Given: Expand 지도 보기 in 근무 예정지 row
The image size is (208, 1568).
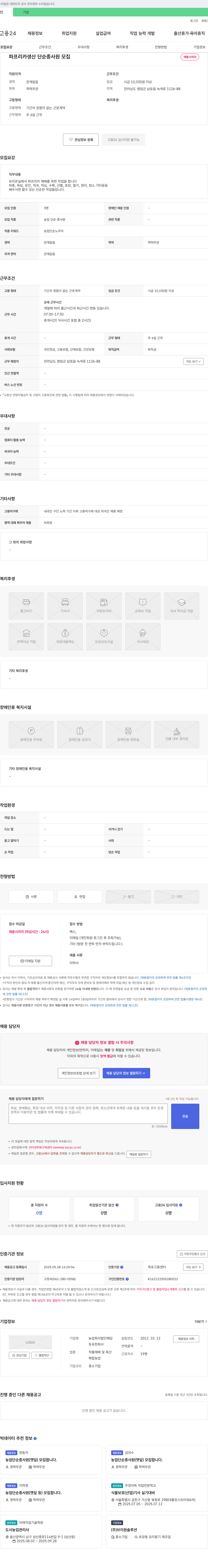Looking at the screenshot, I should (193, 361).
